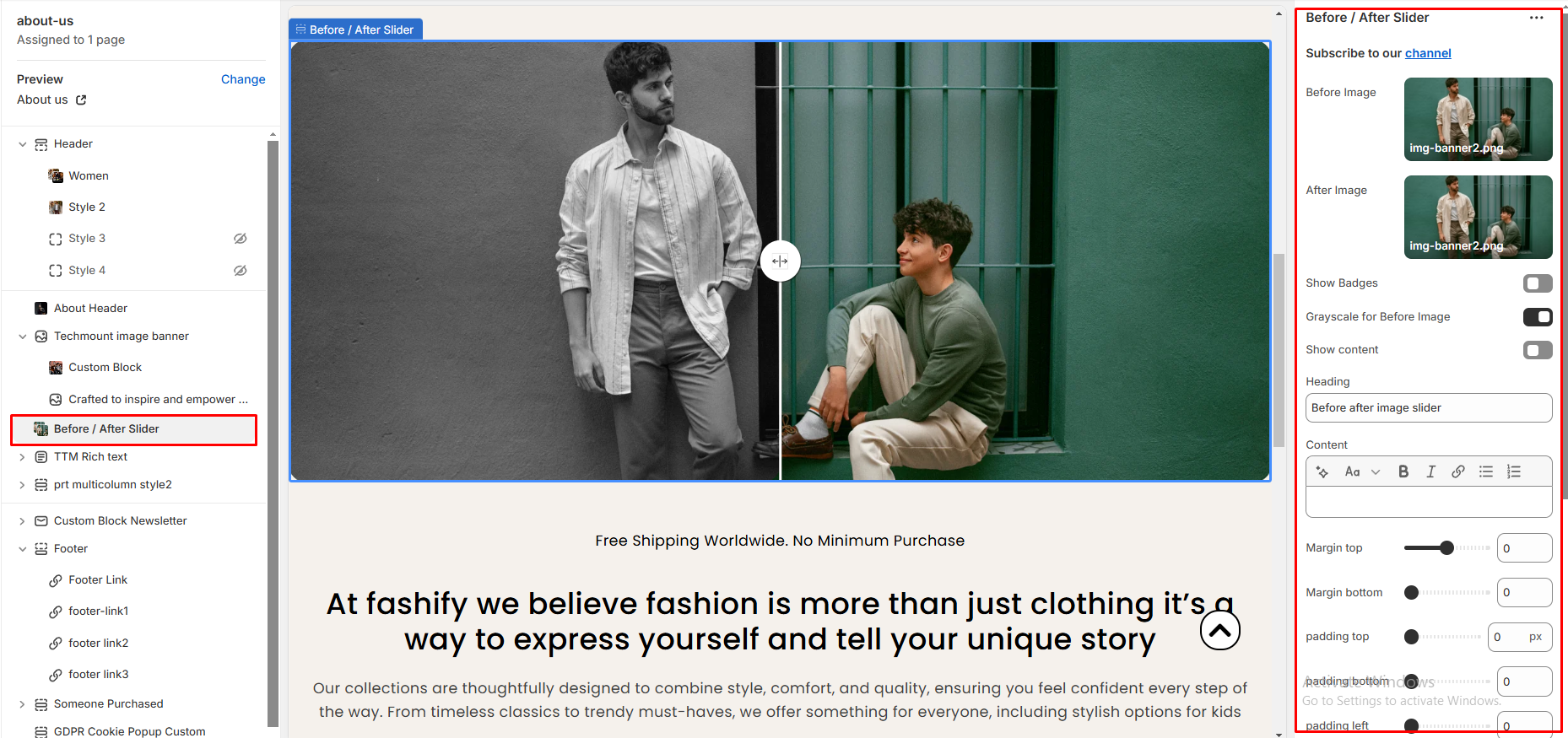Open the channel hyperlink
The height and width of the screenshot is (738, 1568).
click(1427, 53)
